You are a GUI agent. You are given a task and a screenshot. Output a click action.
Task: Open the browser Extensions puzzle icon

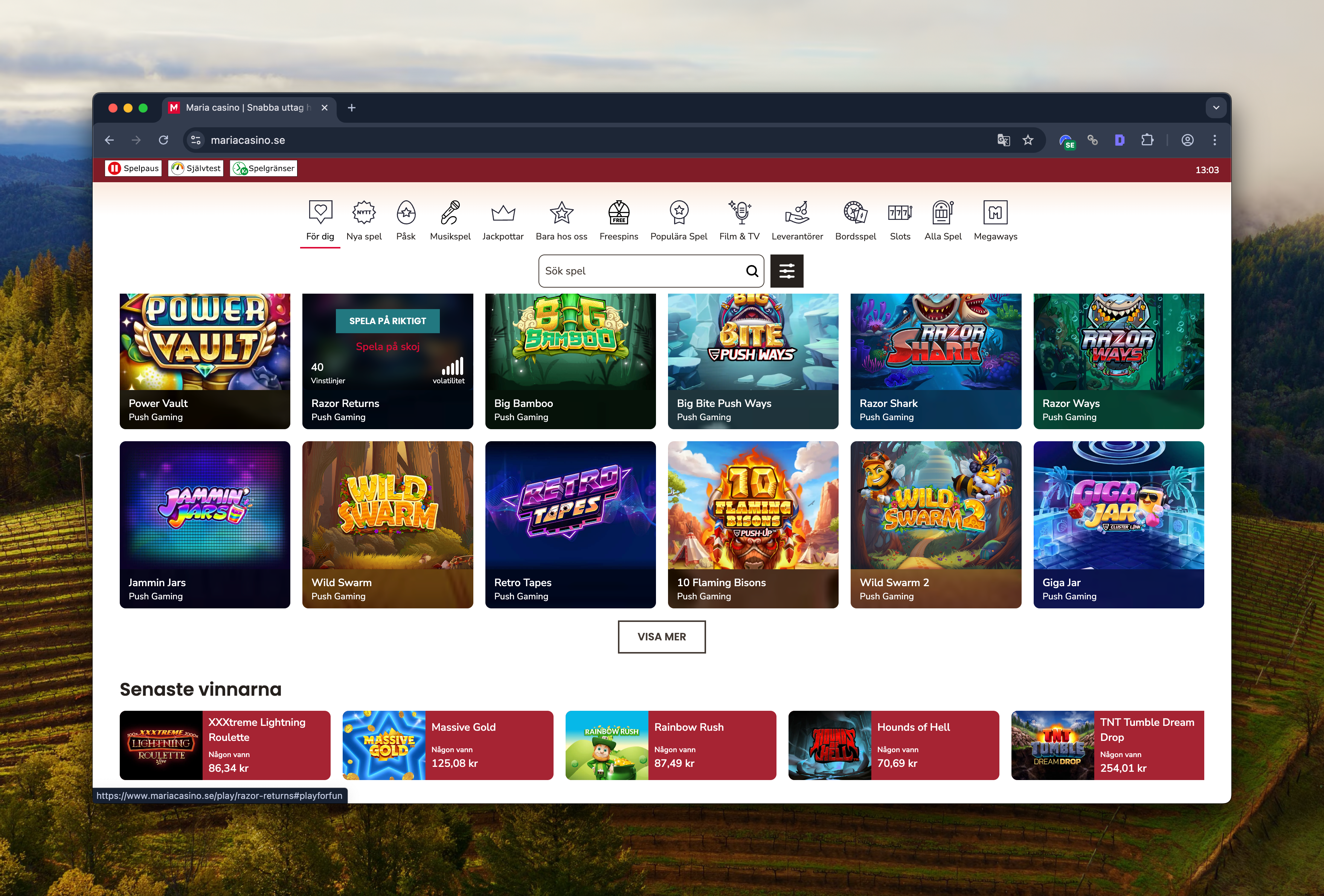pos(1147,140)
